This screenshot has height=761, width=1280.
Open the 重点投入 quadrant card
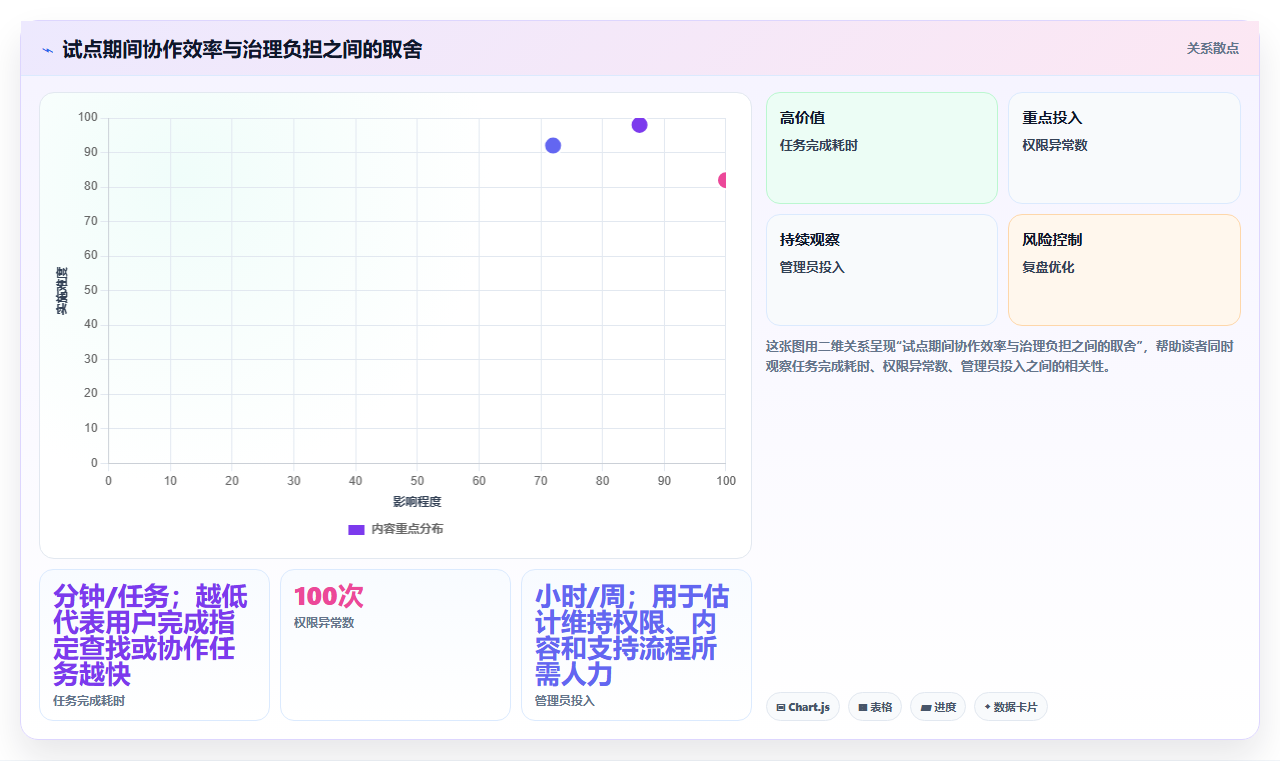pos(1124,148)
